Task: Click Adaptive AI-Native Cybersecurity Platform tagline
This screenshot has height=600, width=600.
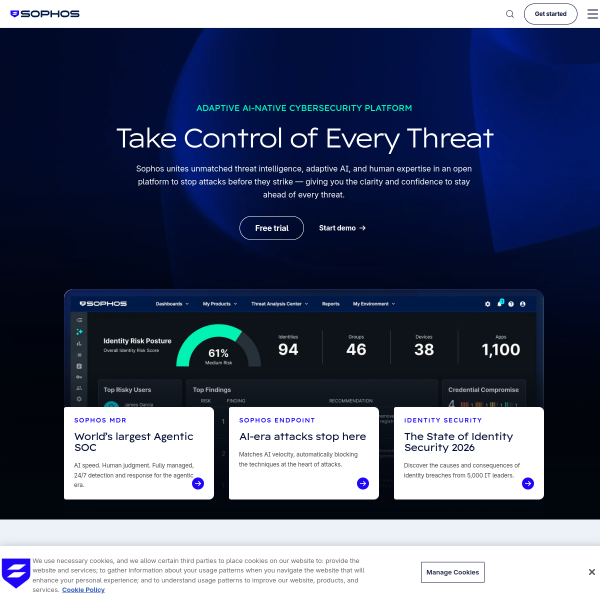Action: point(304,108)
